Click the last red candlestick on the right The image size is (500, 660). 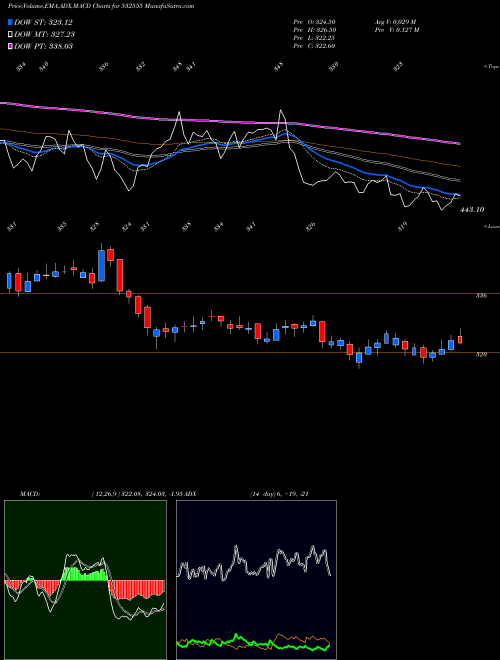[x=460, y=338]
